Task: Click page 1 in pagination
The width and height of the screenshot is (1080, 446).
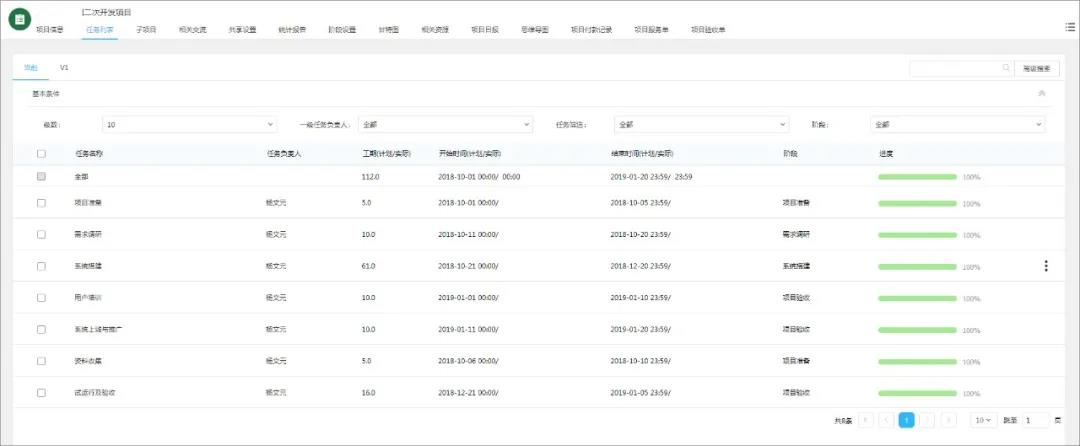Action: coord(907,420)
